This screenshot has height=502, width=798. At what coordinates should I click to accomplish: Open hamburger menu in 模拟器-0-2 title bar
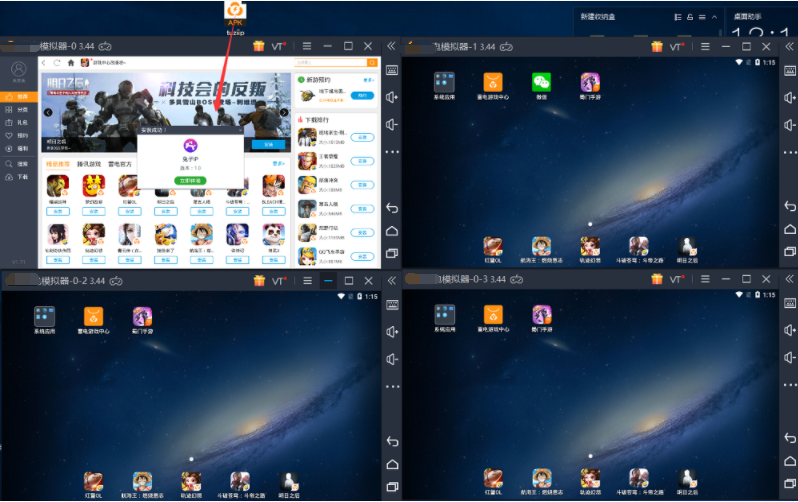pyautogui.click(x=307, y=281)
